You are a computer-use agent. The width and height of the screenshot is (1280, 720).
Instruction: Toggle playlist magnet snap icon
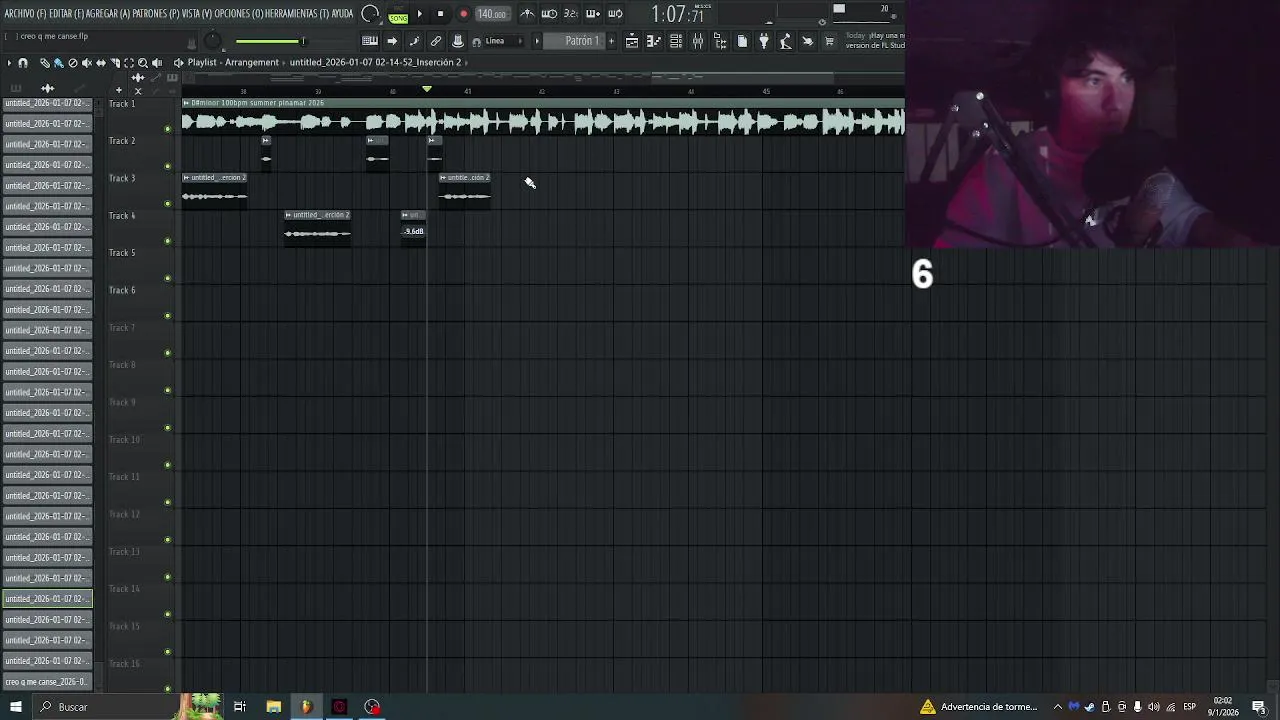[x=23, y=63]
